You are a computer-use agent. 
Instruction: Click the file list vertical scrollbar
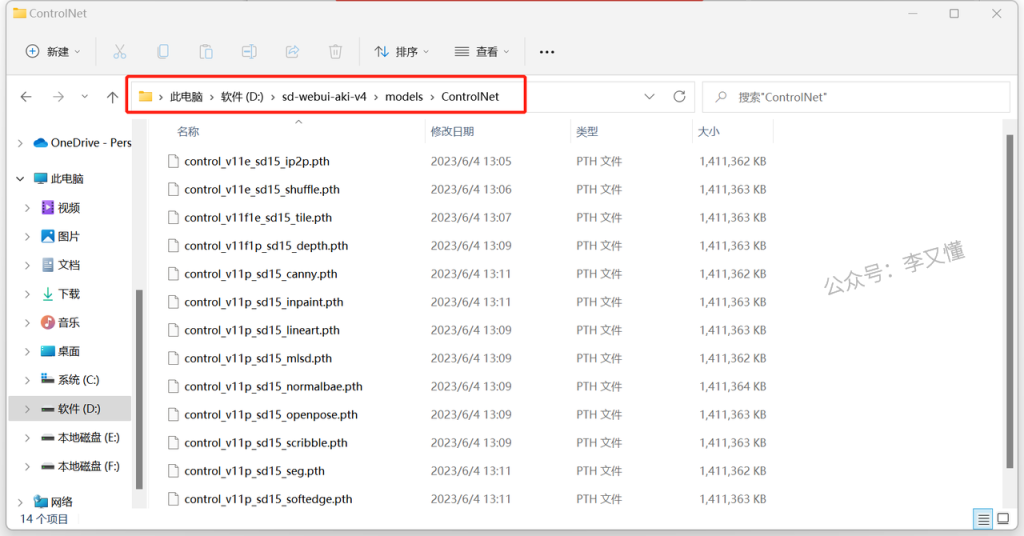click(x=1010, y=300)
